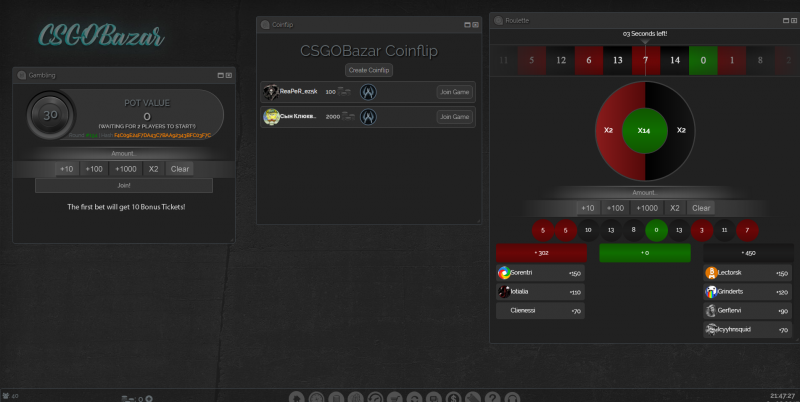Open the Home icon in the bottom dock
This screenshot has height=402, width=800.
(296, 397)
